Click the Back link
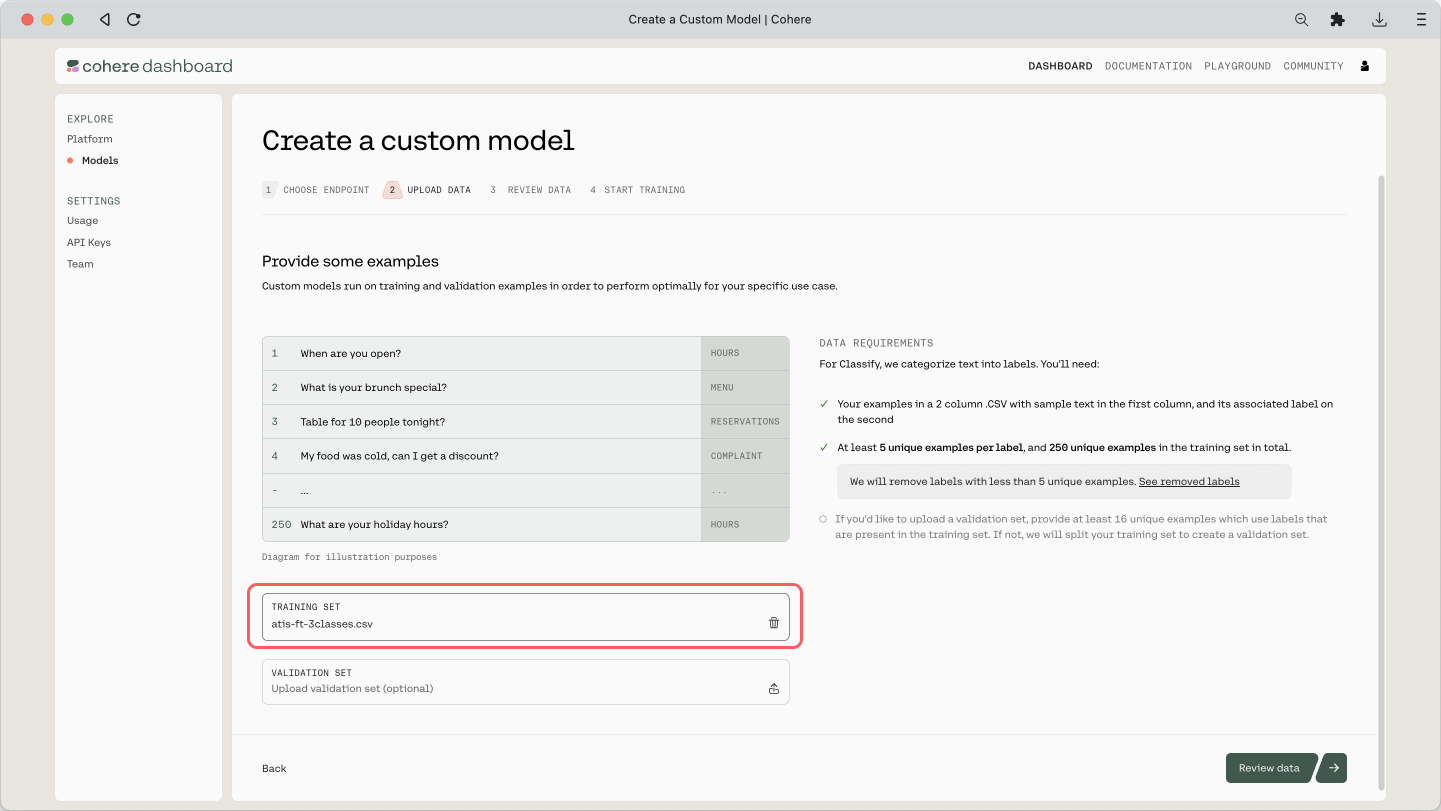The width and height of the screenshot is (1441, 811). coord(274,768)
